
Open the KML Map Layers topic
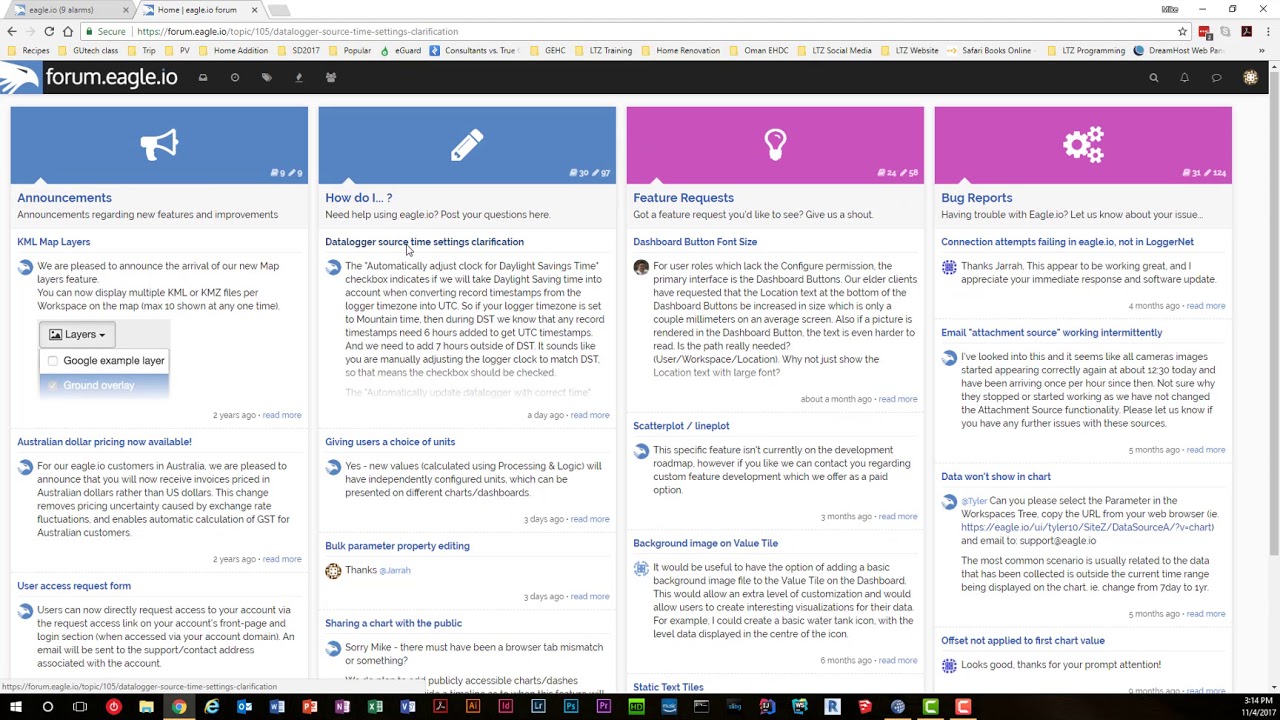point(53,242)
